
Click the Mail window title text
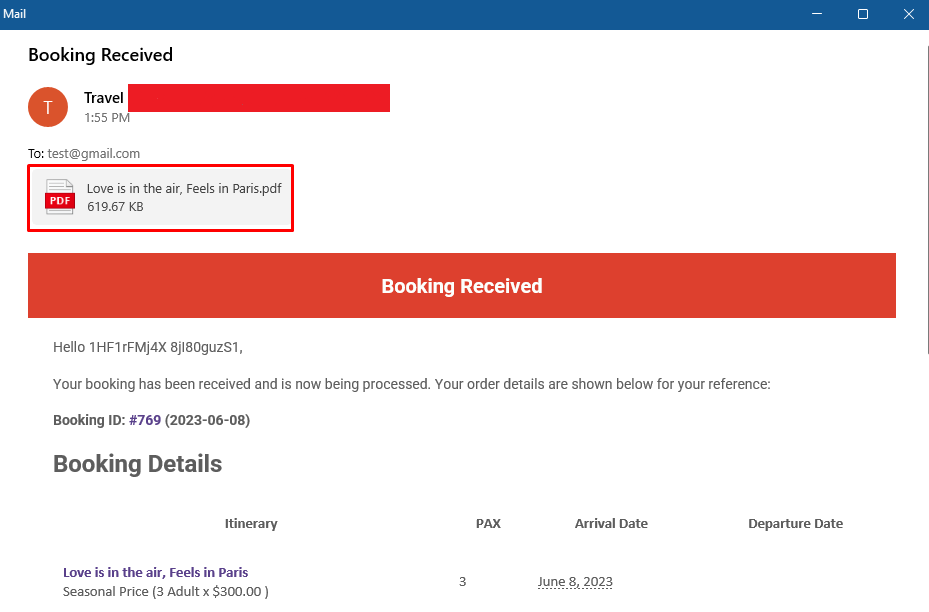point(14,14)
